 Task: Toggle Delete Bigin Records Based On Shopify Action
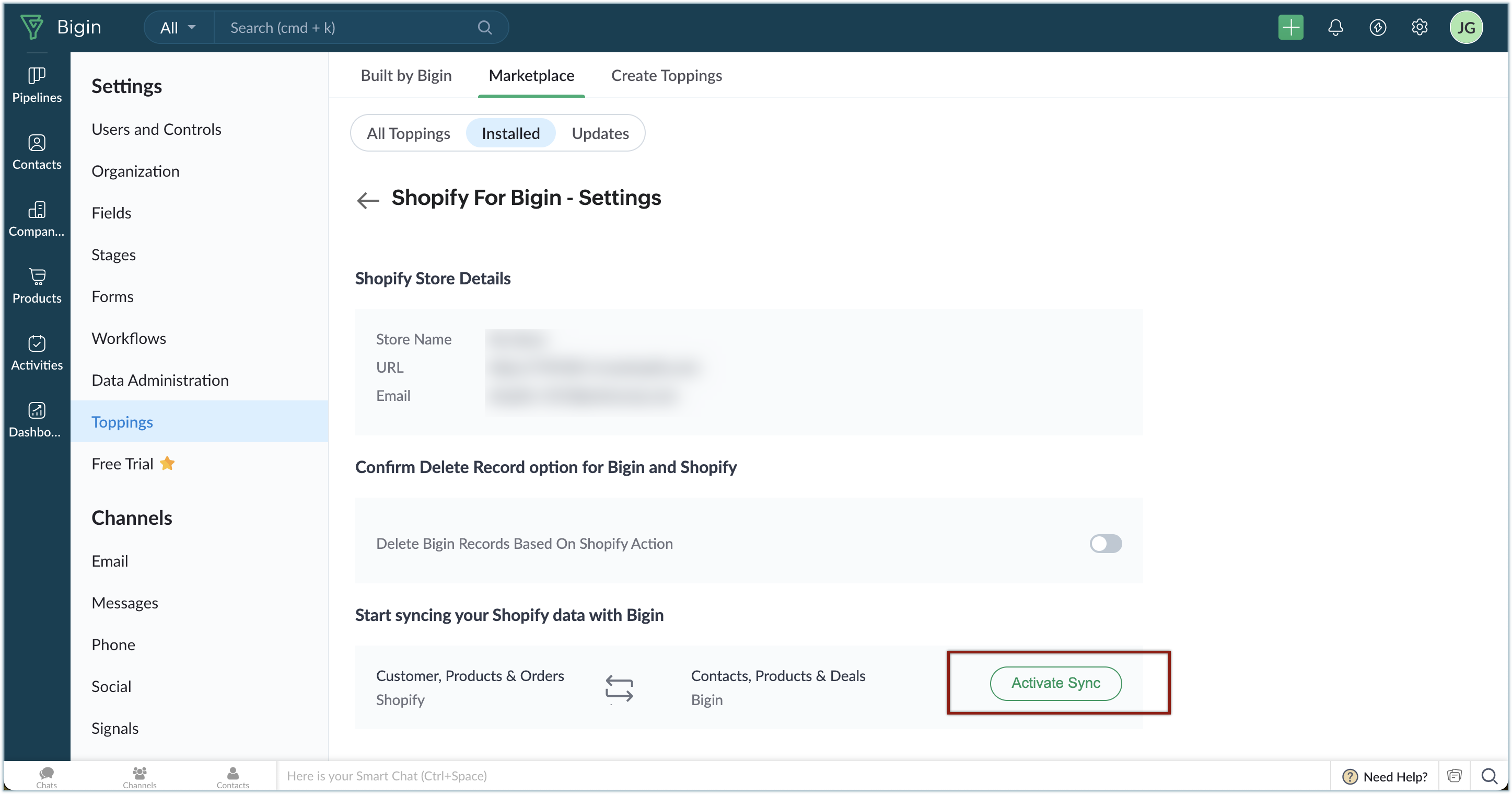click(x=1105, y=543)
